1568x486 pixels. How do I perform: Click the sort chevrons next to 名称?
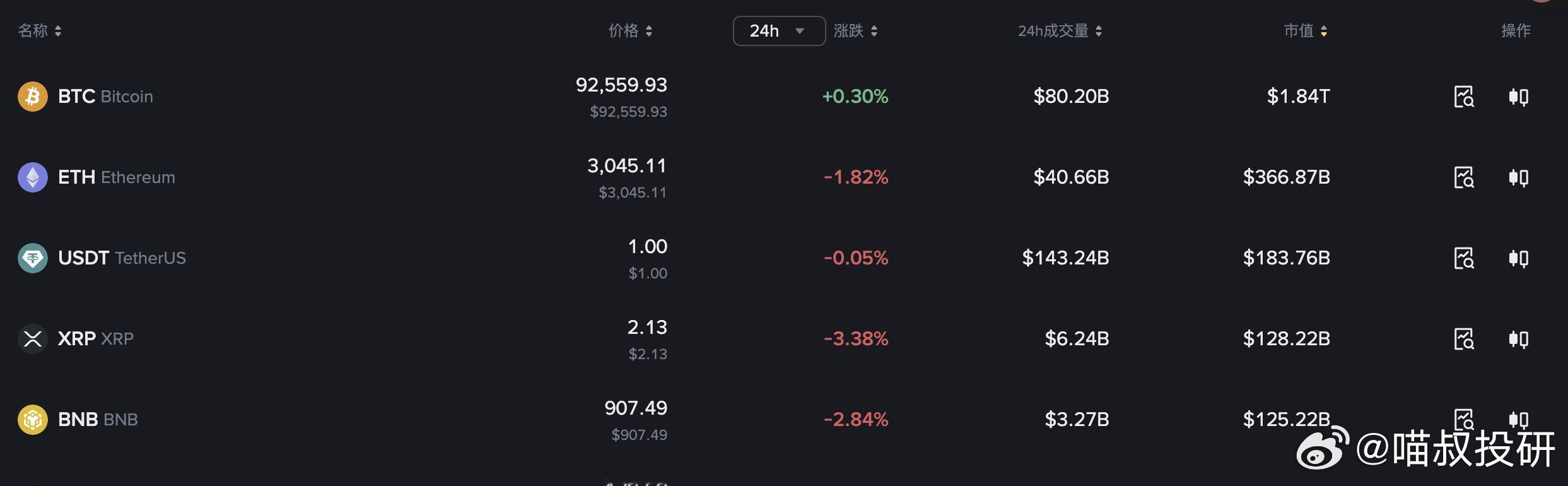coord(59,30)
